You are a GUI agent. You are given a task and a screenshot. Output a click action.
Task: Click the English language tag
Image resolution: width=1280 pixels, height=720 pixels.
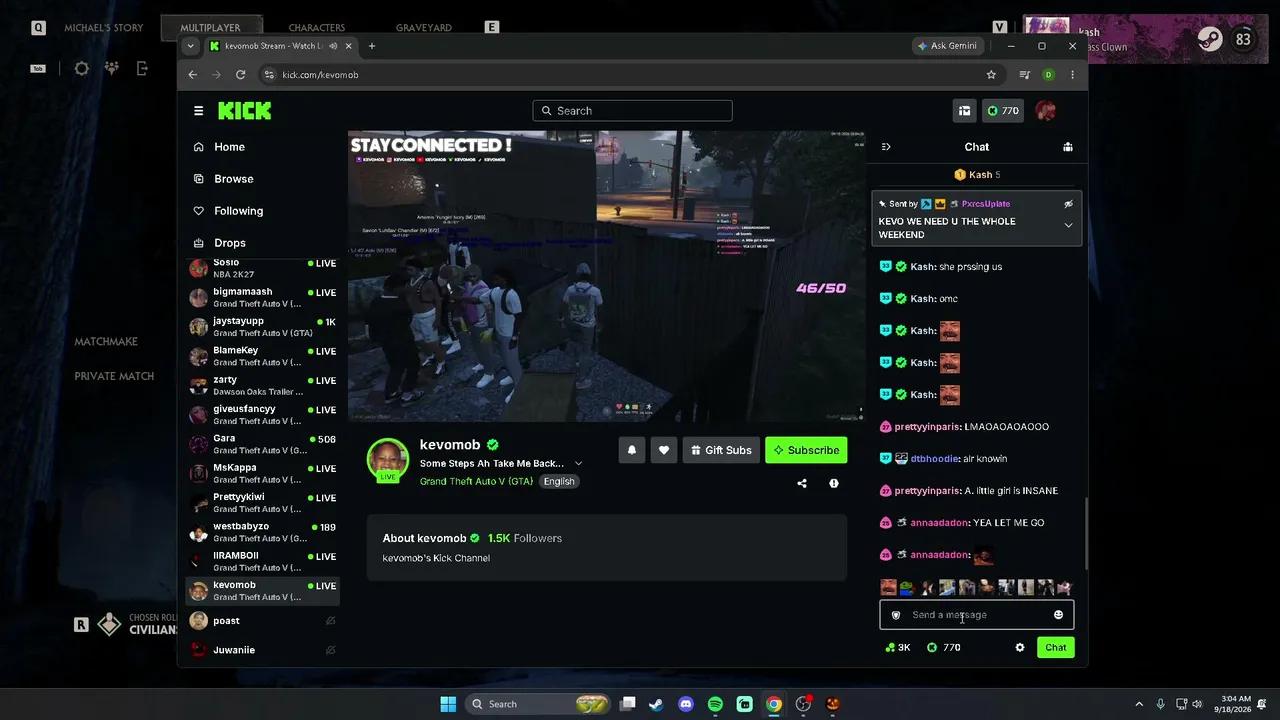pos(559,481)
